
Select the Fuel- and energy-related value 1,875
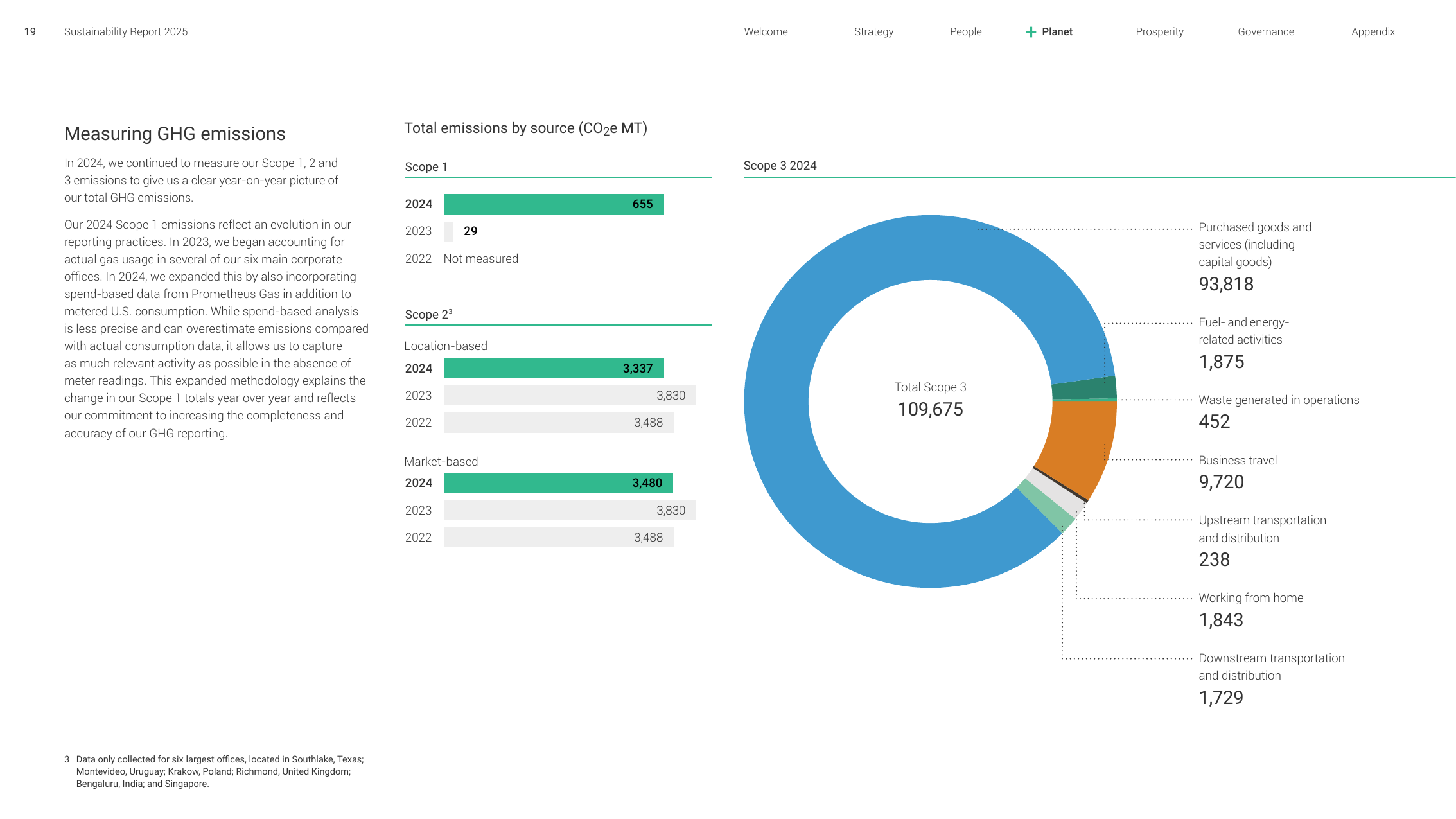1221,362
